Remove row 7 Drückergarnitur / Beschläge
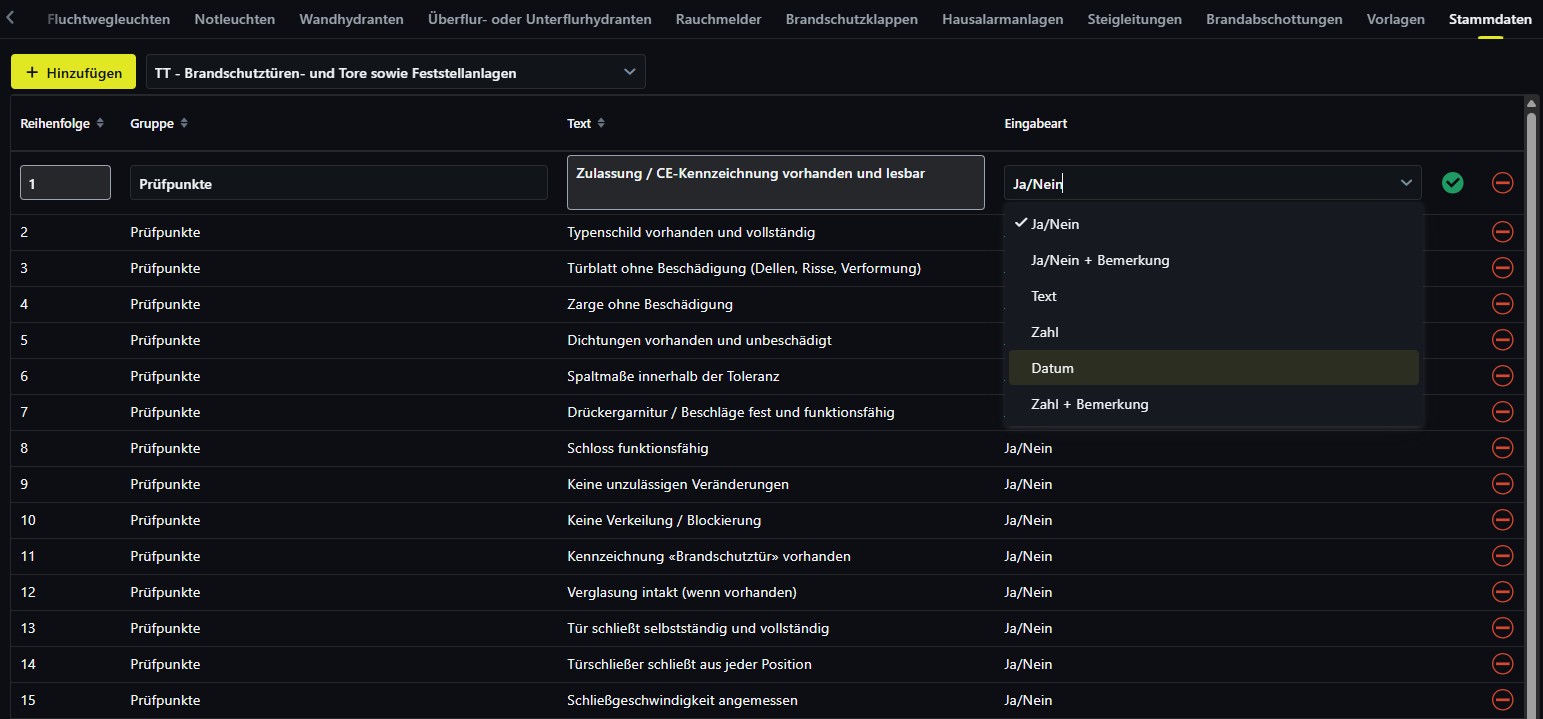1543x719 pixels. pos(1502,412)
